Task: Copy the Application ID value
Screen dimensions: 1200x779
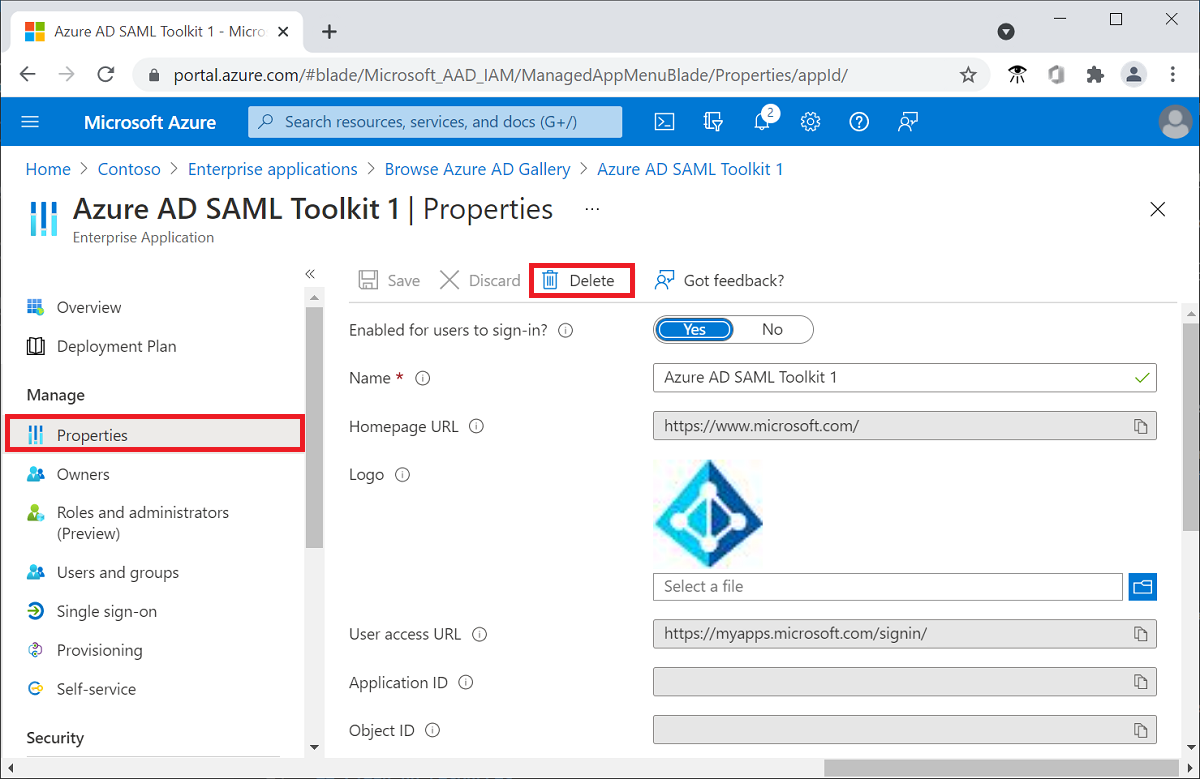Action: [1140, 682]
